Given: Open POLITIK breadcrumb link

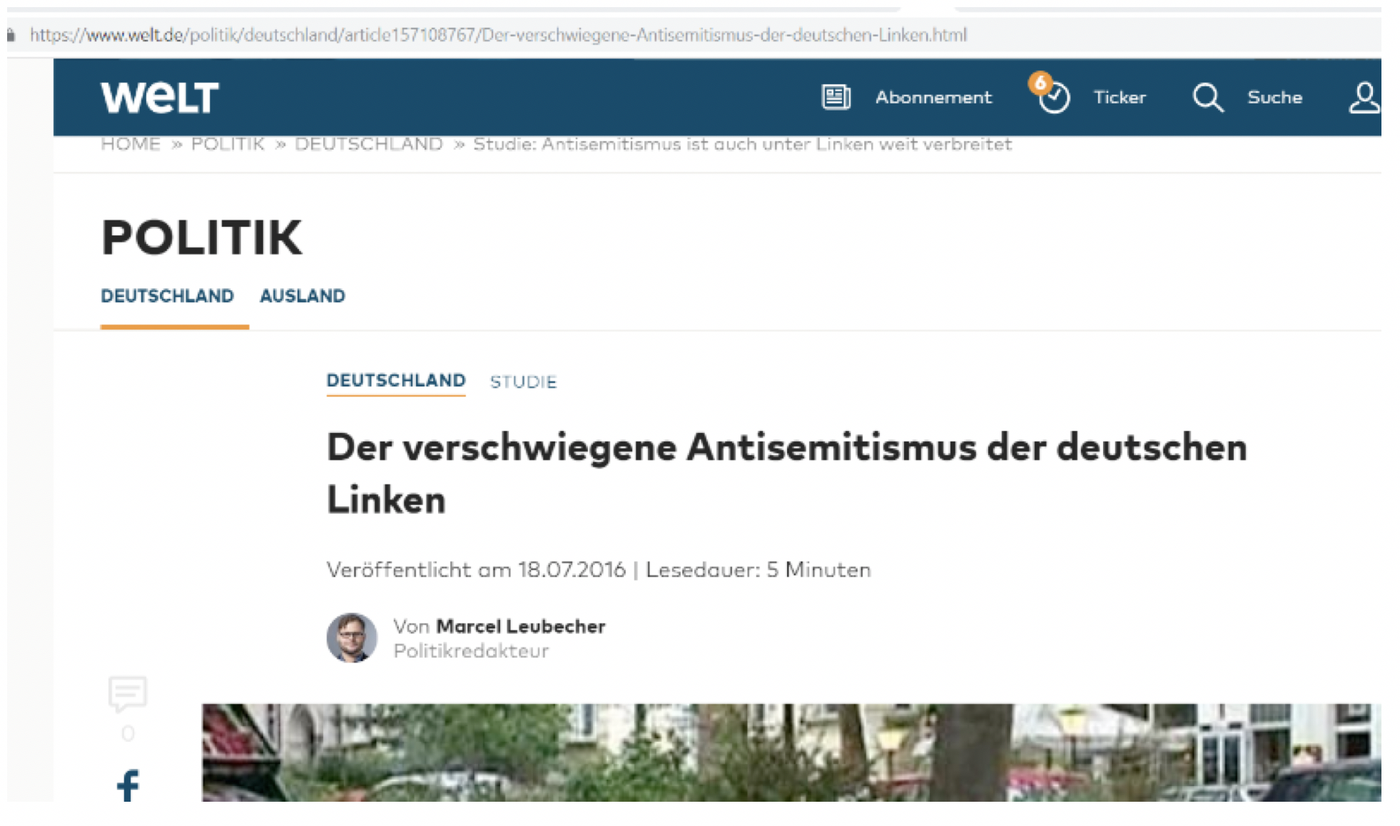Looking at the screenshot, I should 228,144.
